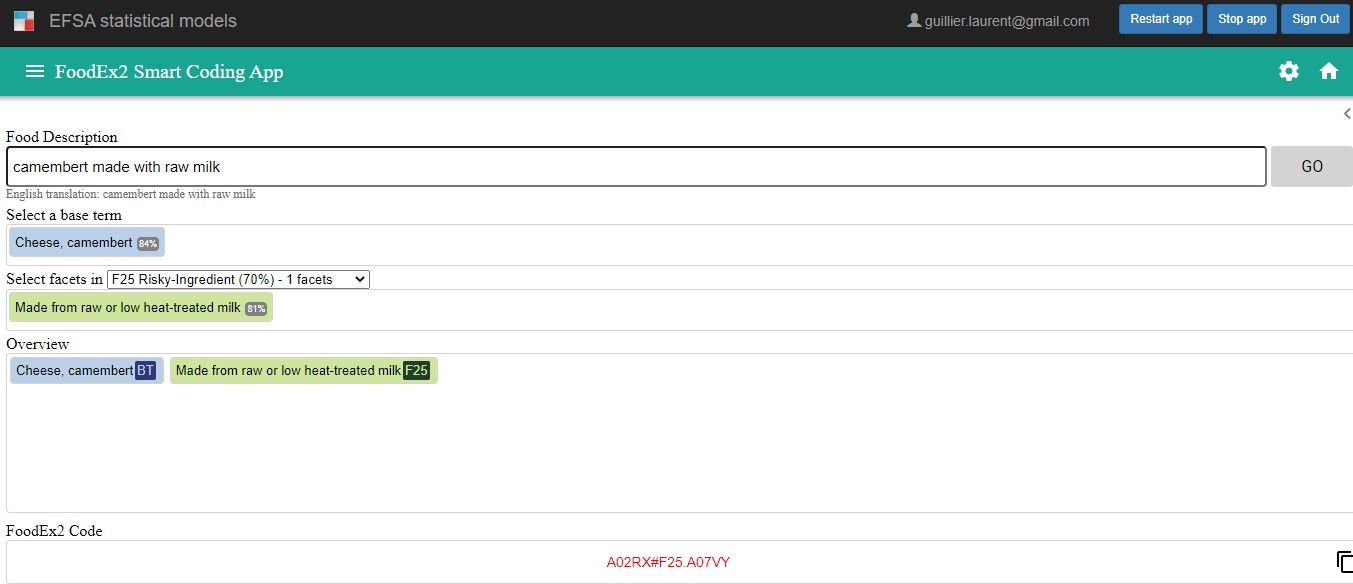1353x584 pixels.
Task: Expand the facets category dropdown
Action: 238,279
